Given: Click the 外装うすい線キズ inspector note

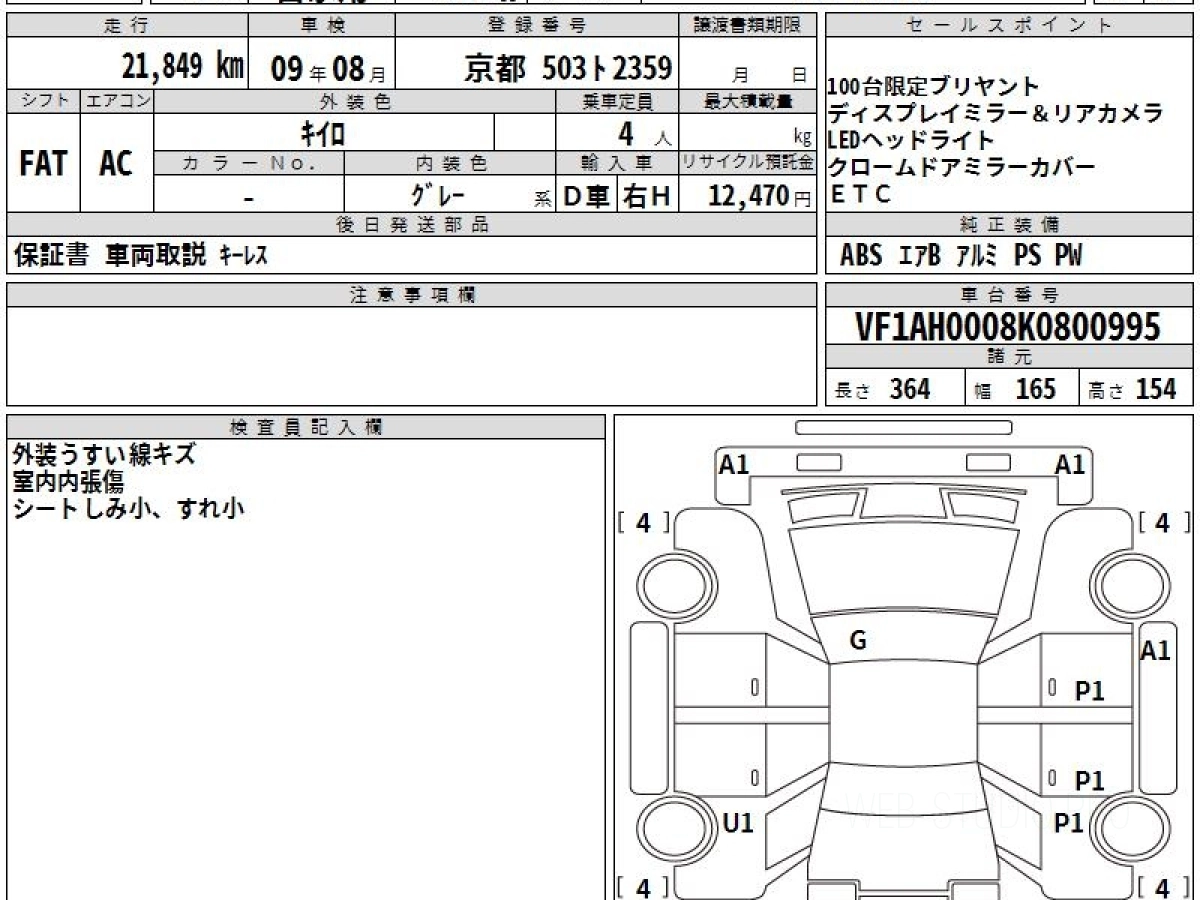Looking at the screenshot, I should coord(104,456).
